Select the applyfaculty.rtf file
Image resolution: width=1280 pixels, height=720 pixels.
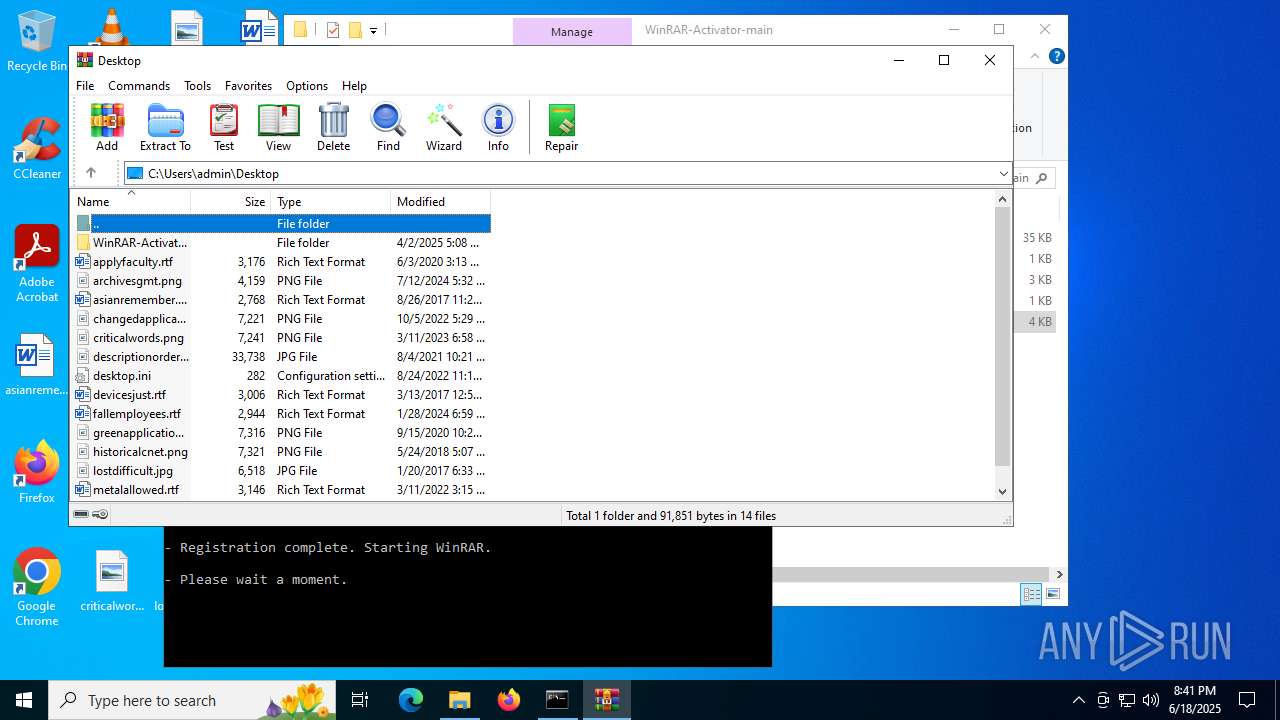tap(281, 262)
